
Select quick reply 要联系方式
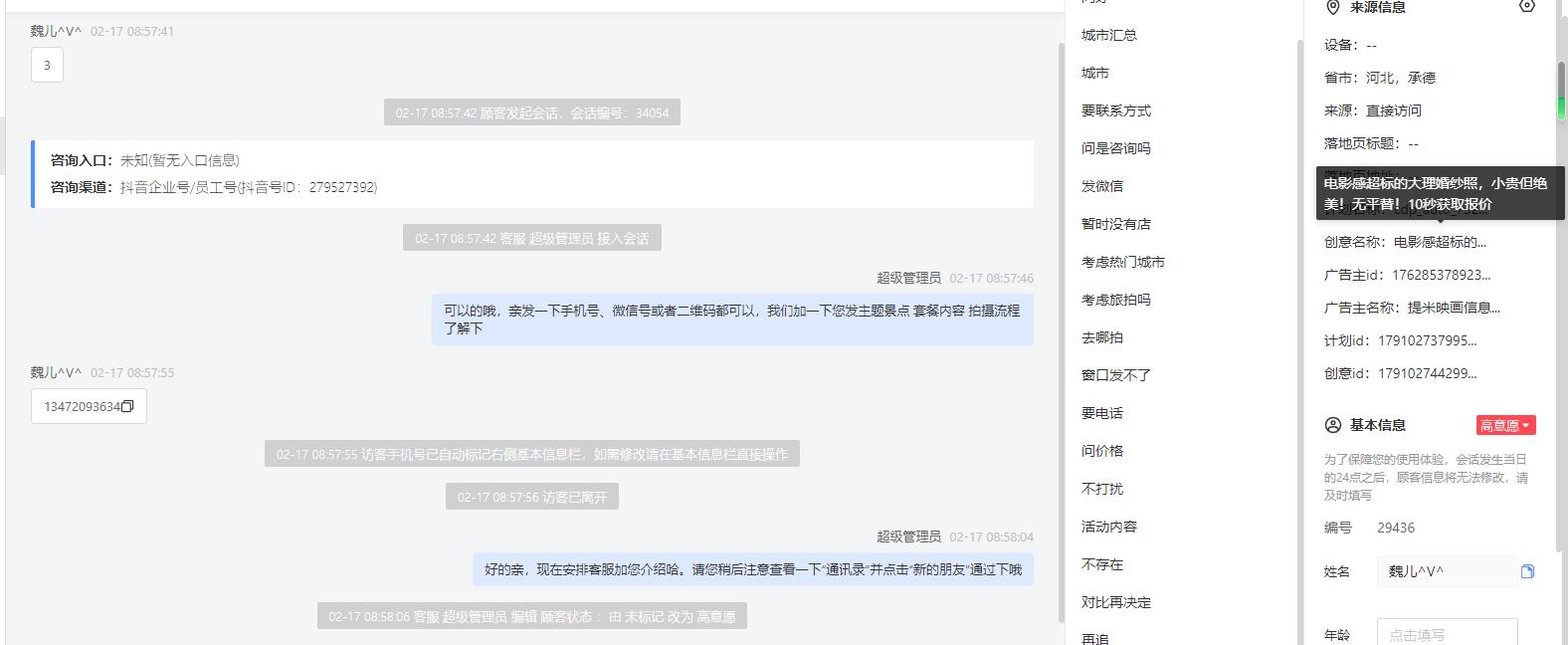pyautogui.click(x=1116, y=110)
